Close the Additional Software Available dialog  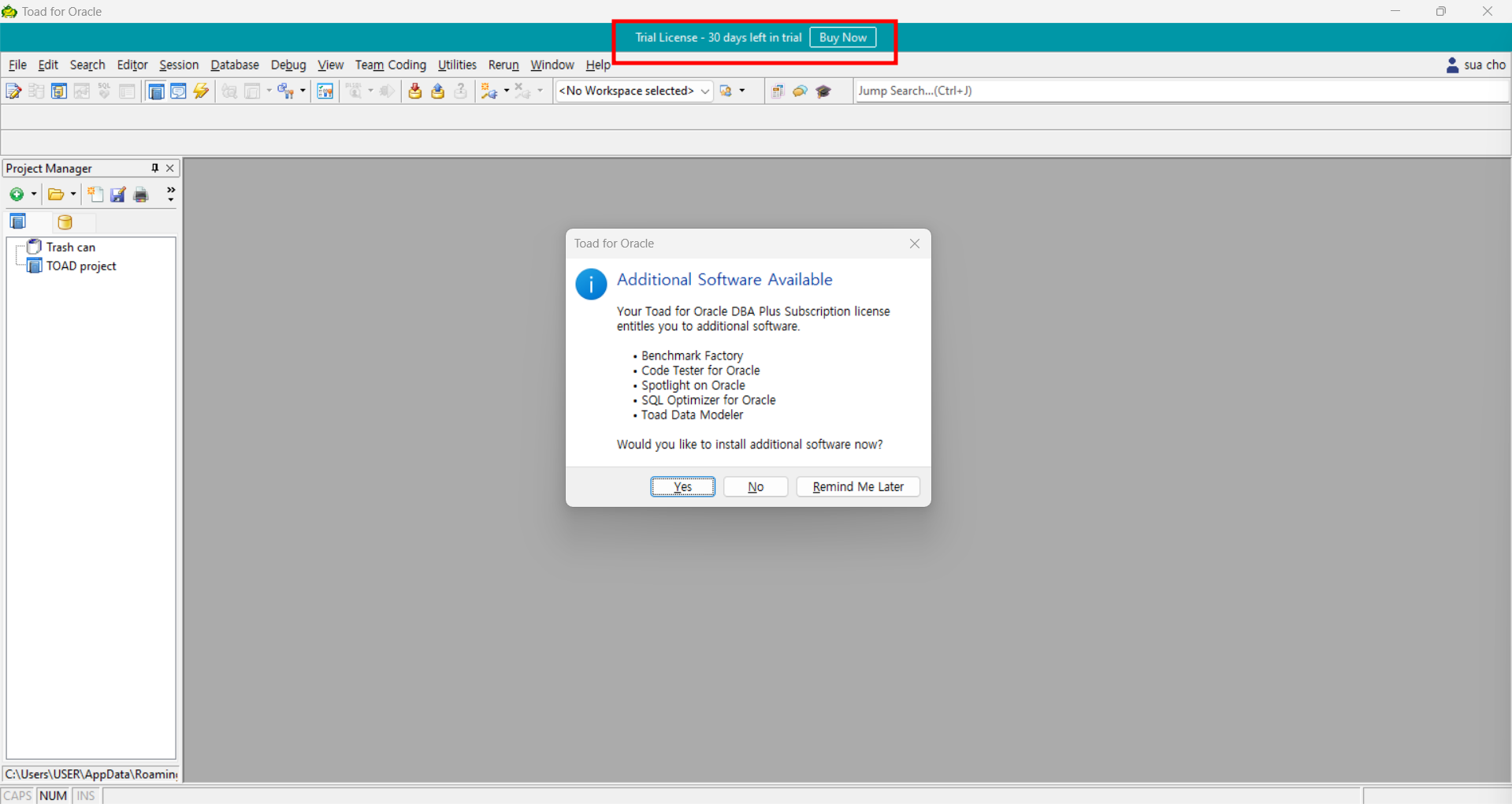pos(915,244)
